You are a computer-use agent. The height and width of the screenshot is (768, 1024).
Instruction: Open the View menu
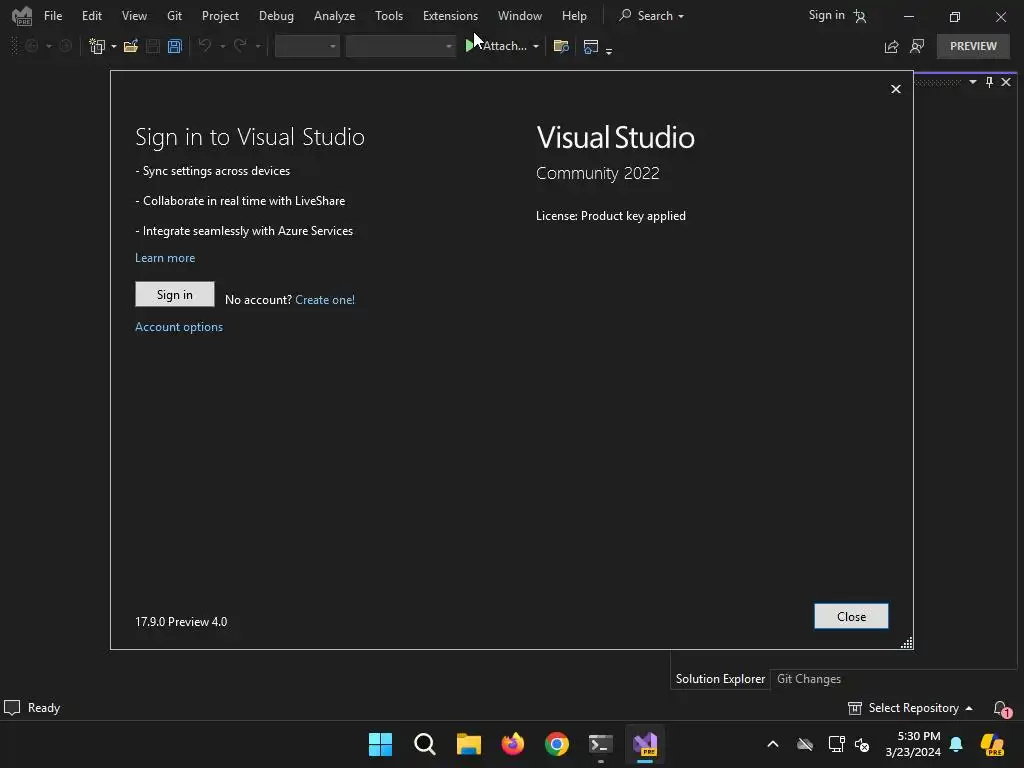coord(134,16)
